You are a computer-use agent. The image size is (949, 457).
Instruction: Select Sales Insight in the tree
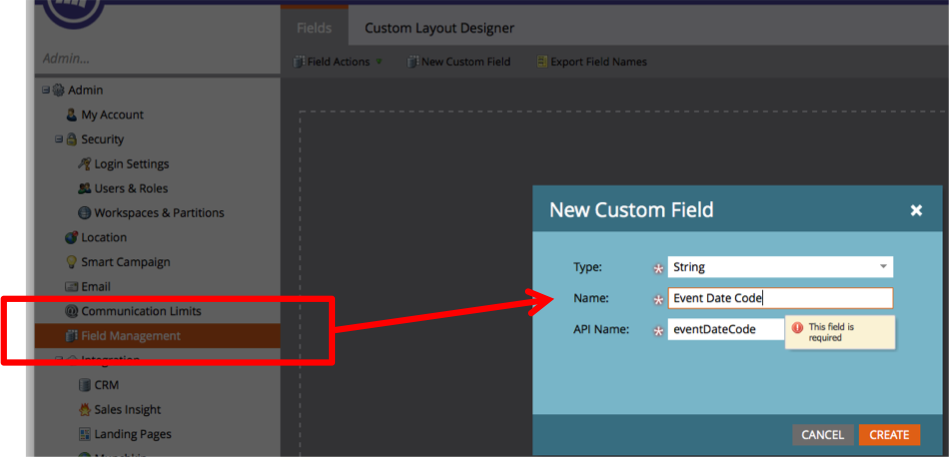click(128, 410)
